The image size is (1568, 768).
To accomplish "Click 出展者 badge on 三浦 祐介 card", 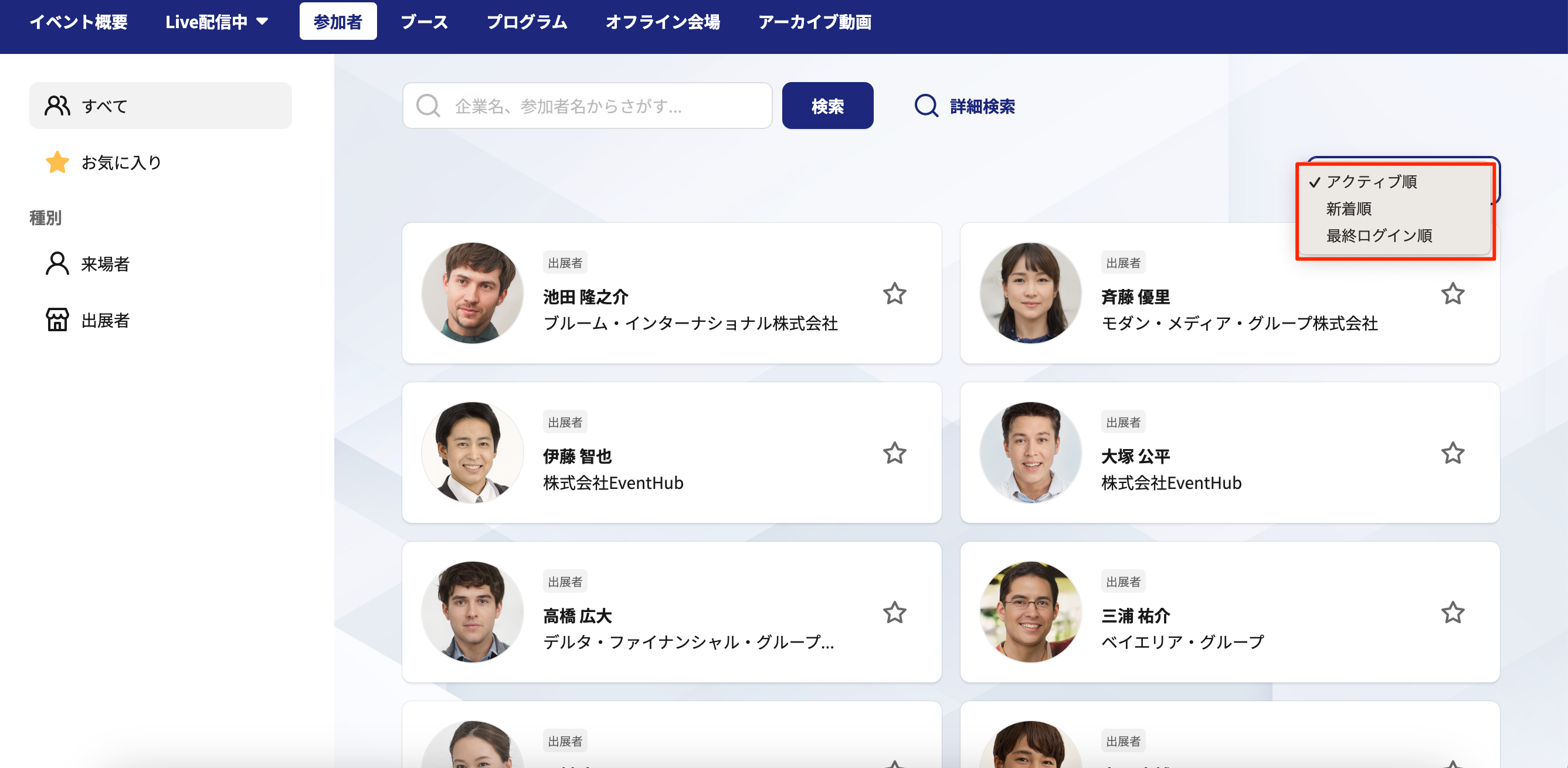I will [x=1123, y=582].
